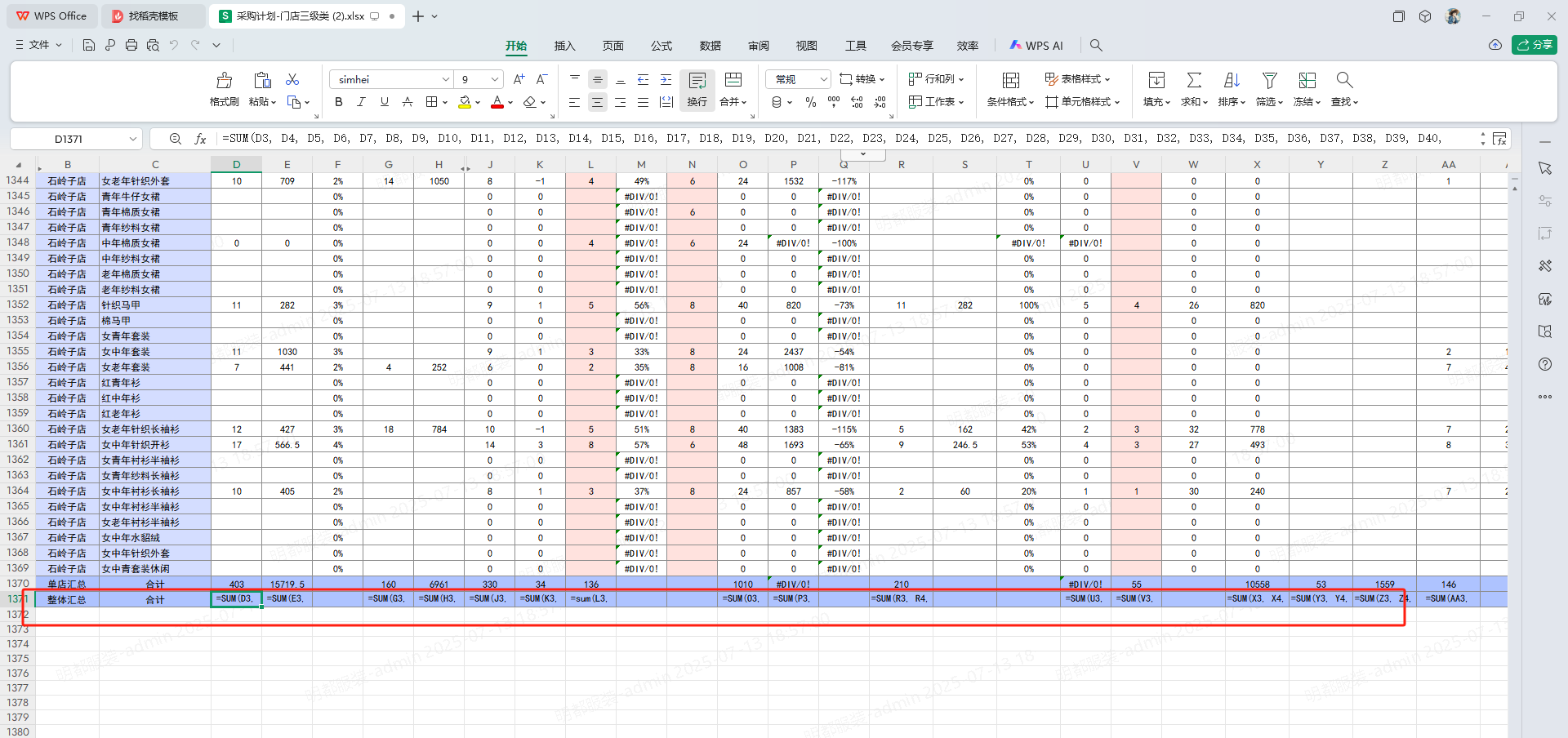Click the Fill (填充) icon

1156,80
